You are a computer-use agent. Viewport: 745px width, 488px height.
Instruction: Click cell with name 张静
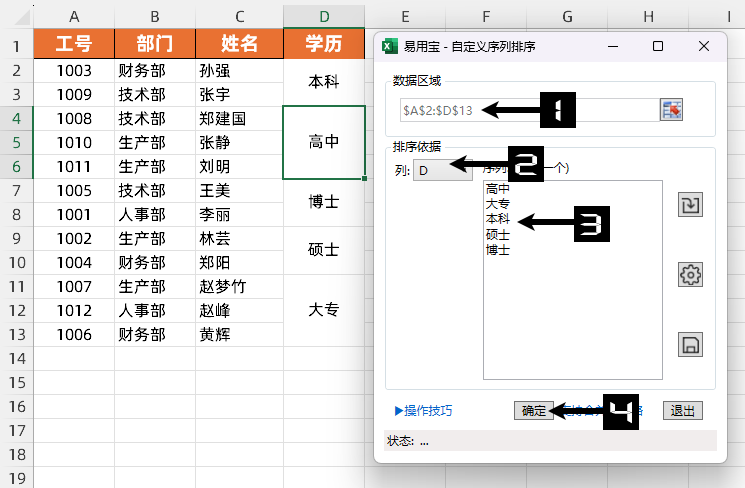(x=239, y=143)
